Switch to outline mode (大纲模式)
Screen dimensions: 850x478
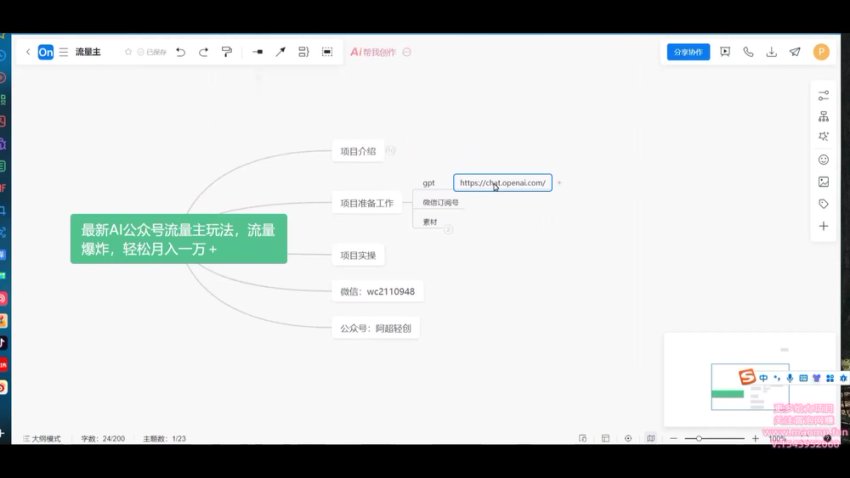click(40, 438)
